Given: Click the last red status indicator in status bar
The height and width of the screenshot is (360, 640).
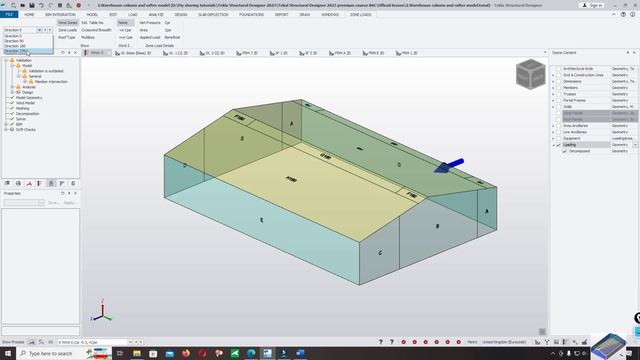Looking at the screenshot, I should tap(458, 342).
